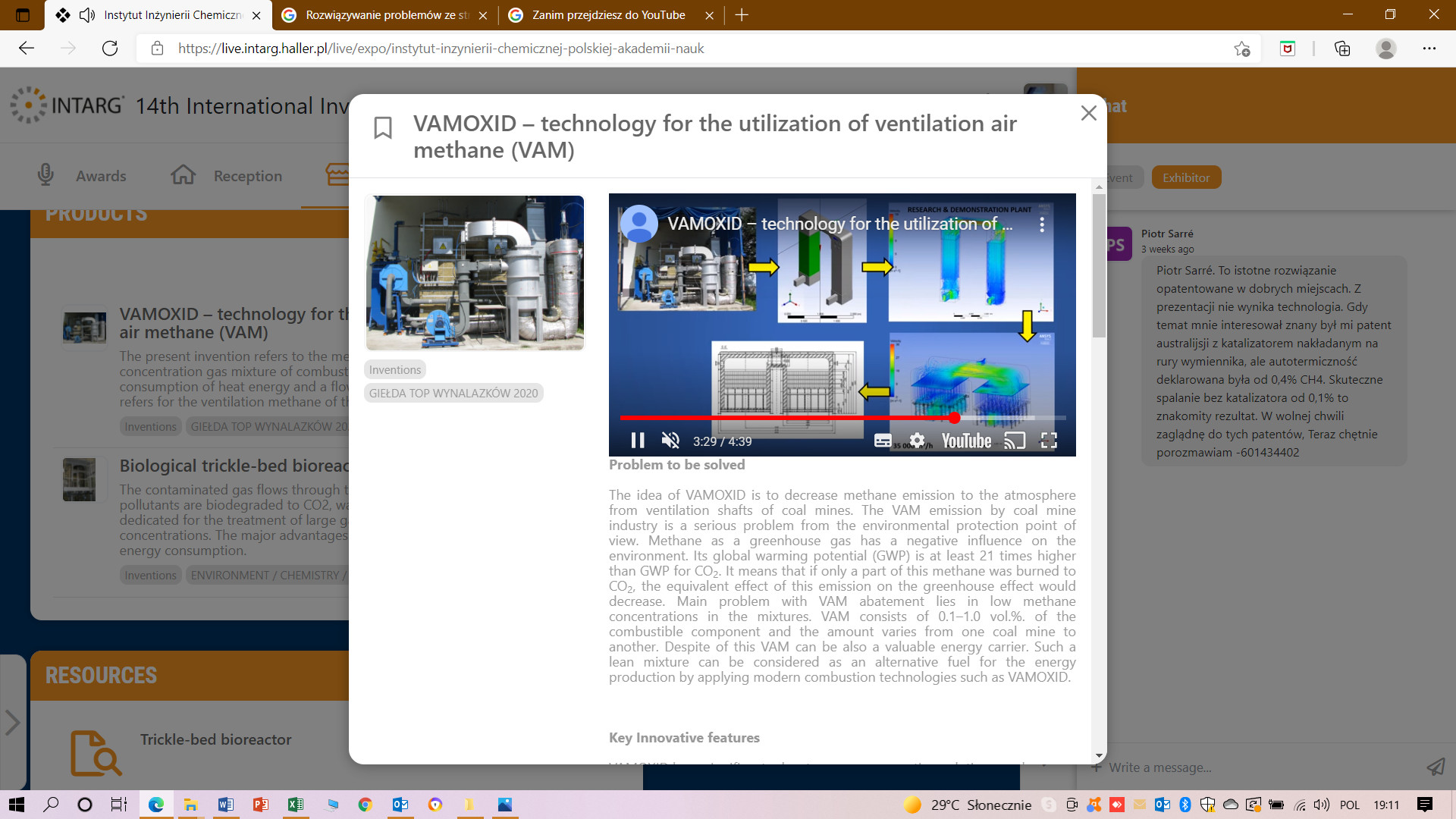Click Piotr Sarré avatar in chat

pyautogui.click(x=1119, y=243)
